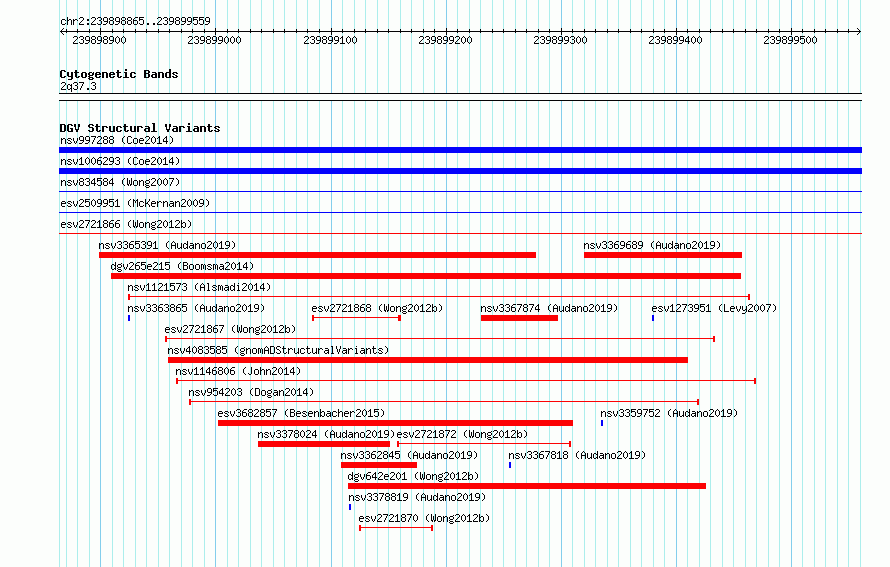
Task: Click the red bar under nsv3367874
Action: coord(519,318)
